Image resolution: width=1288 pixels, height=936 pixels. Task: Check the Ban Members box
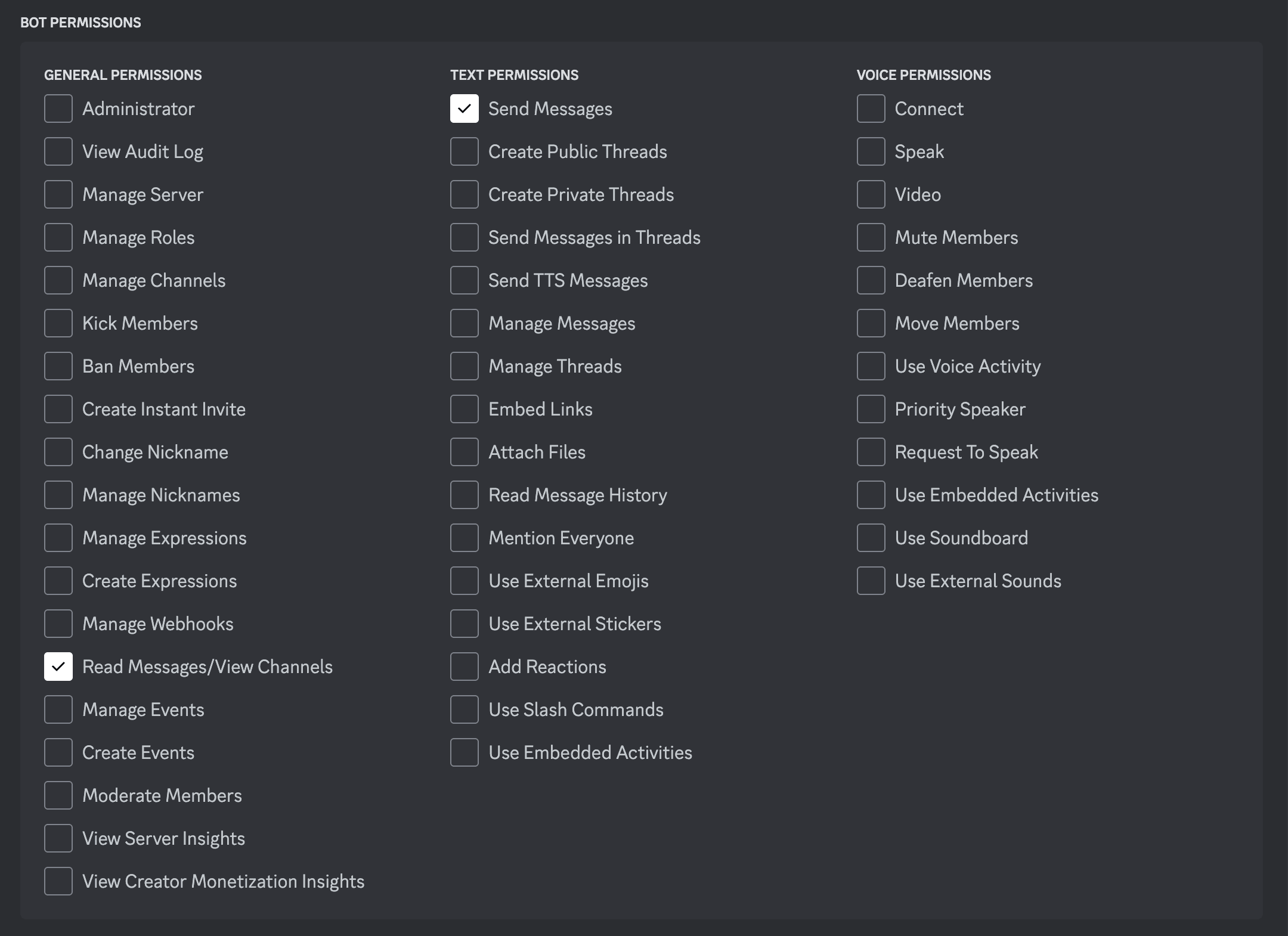[58, 366]
